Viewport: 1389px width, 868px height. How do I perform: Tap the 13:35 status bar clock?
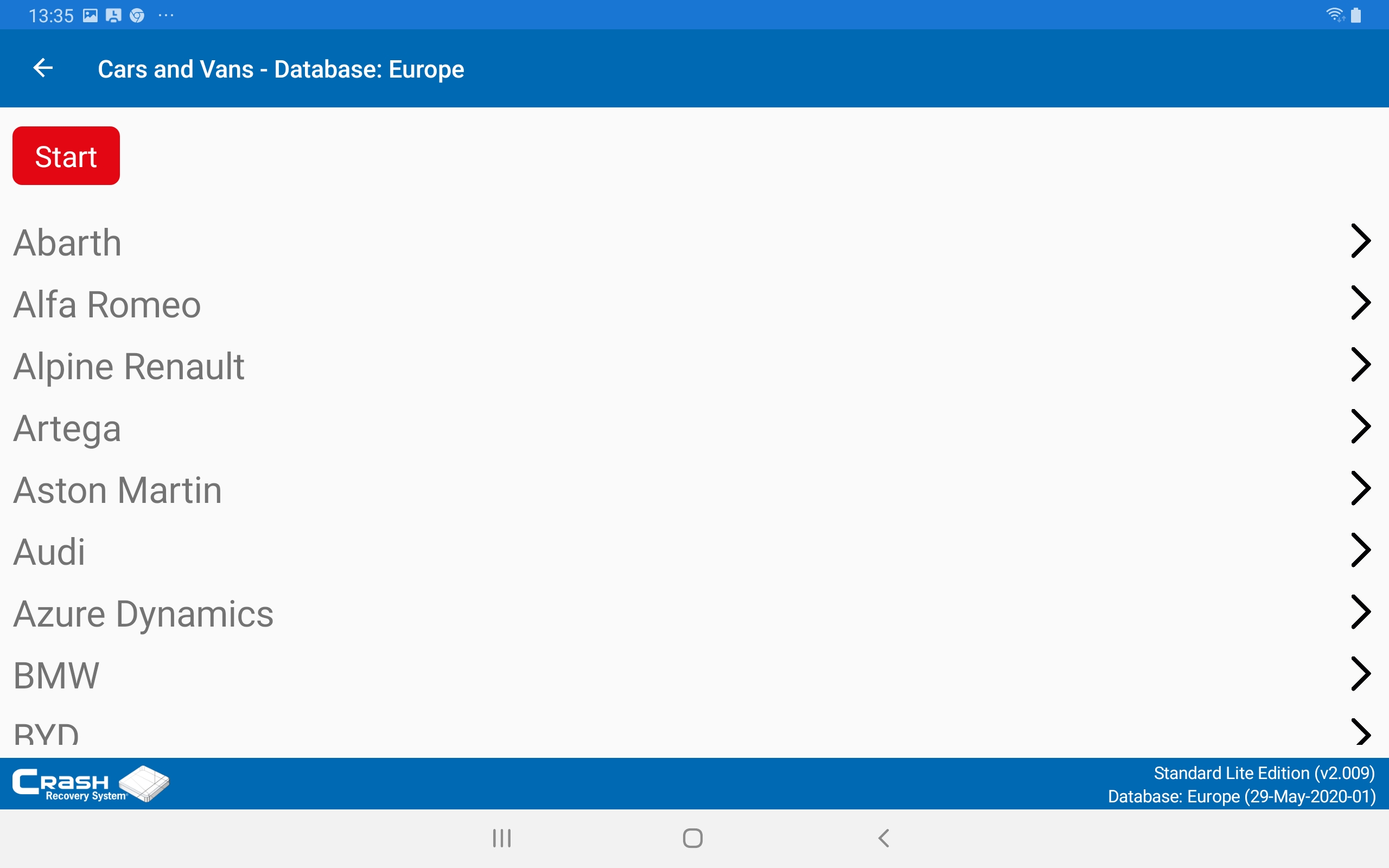tap(51, 16)
